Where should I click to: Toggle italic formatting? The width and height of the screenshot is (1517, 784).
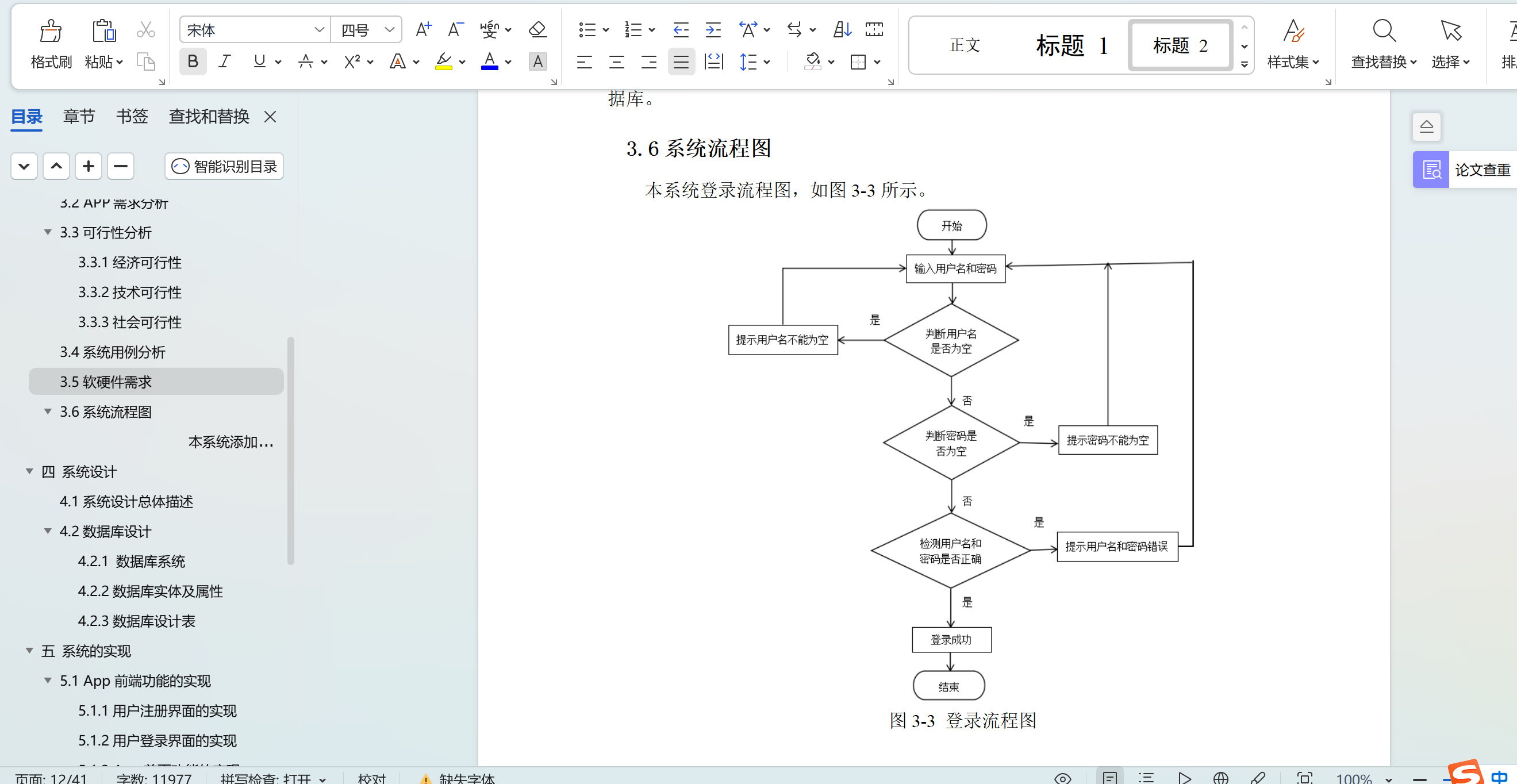224,62
